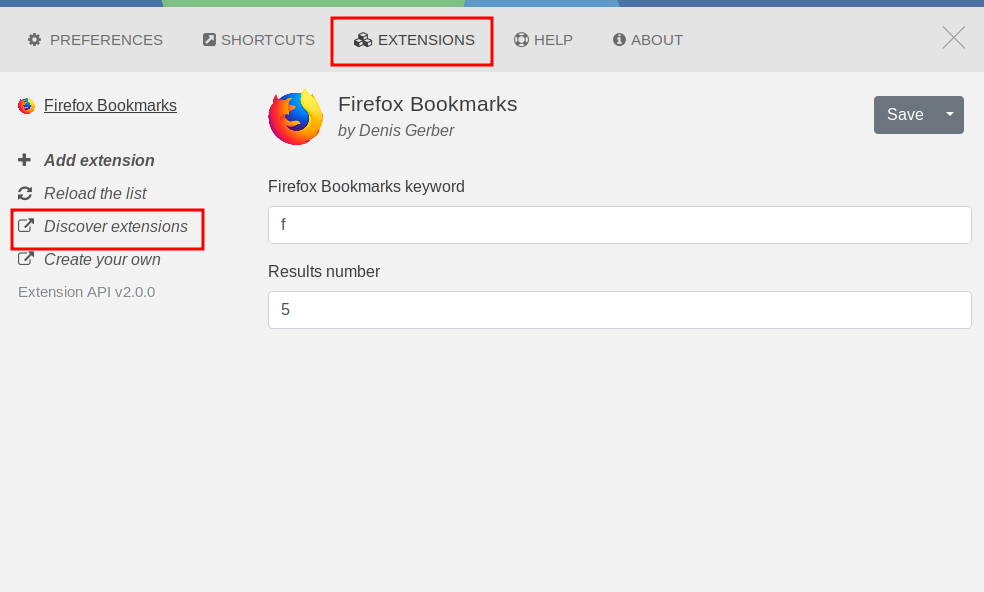Viewport: 984px width, 592px height.
Task: Click the lifebuoy icon on the Help tab
Action: pyautogui.click(x=521, y=40)
